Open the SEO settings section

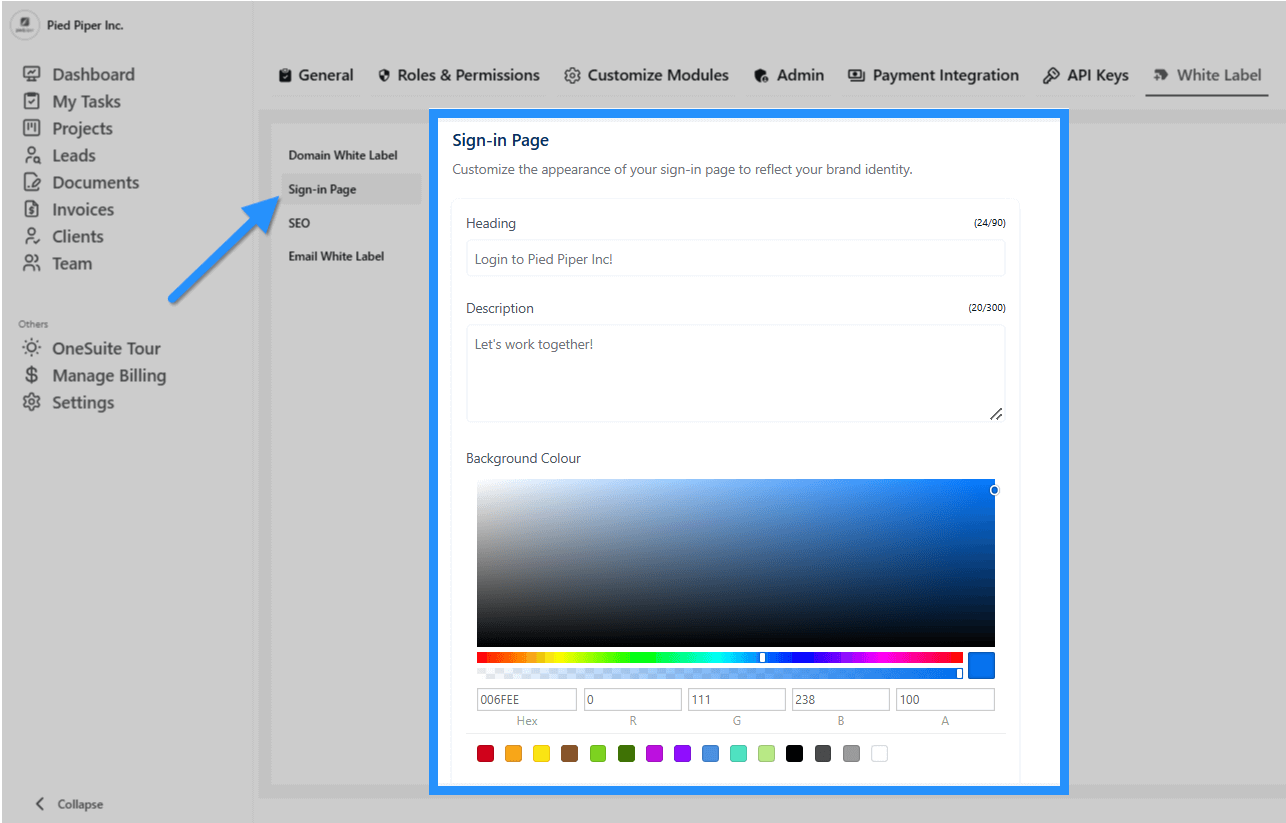298,222
